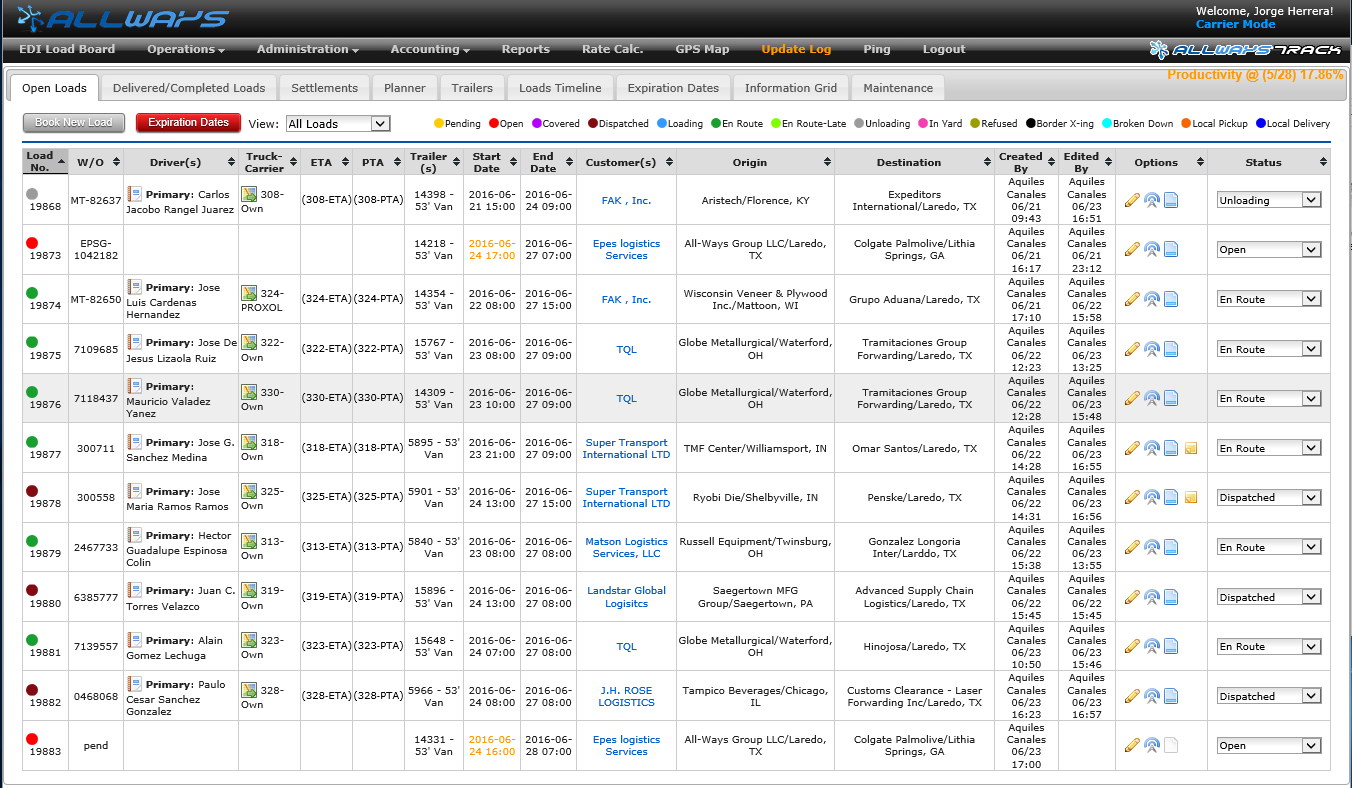This screenshot has width=1352, height=788.
Task: Open the Landstar Global Logisitcs customer link
Action: click(x=626, y=597)
